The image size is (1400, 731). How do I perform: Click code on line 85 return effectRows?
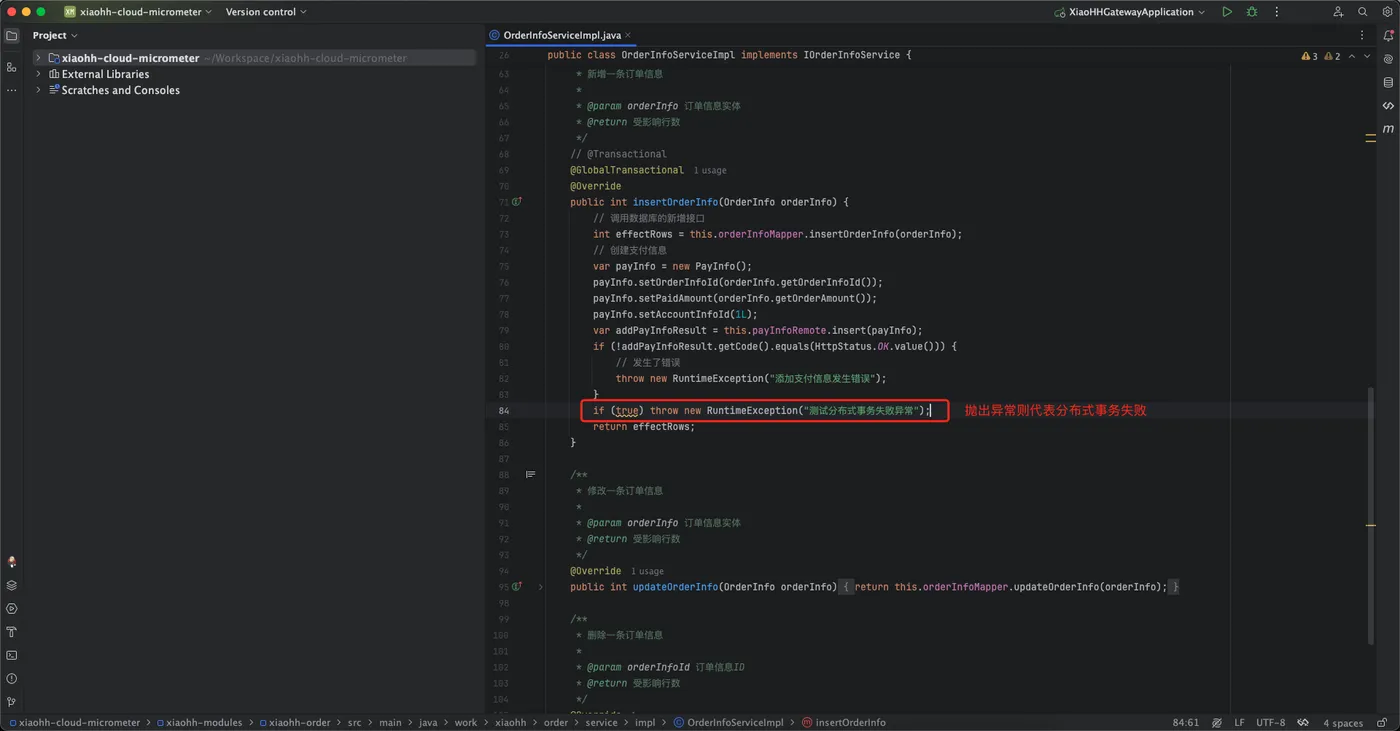(643, 427)
